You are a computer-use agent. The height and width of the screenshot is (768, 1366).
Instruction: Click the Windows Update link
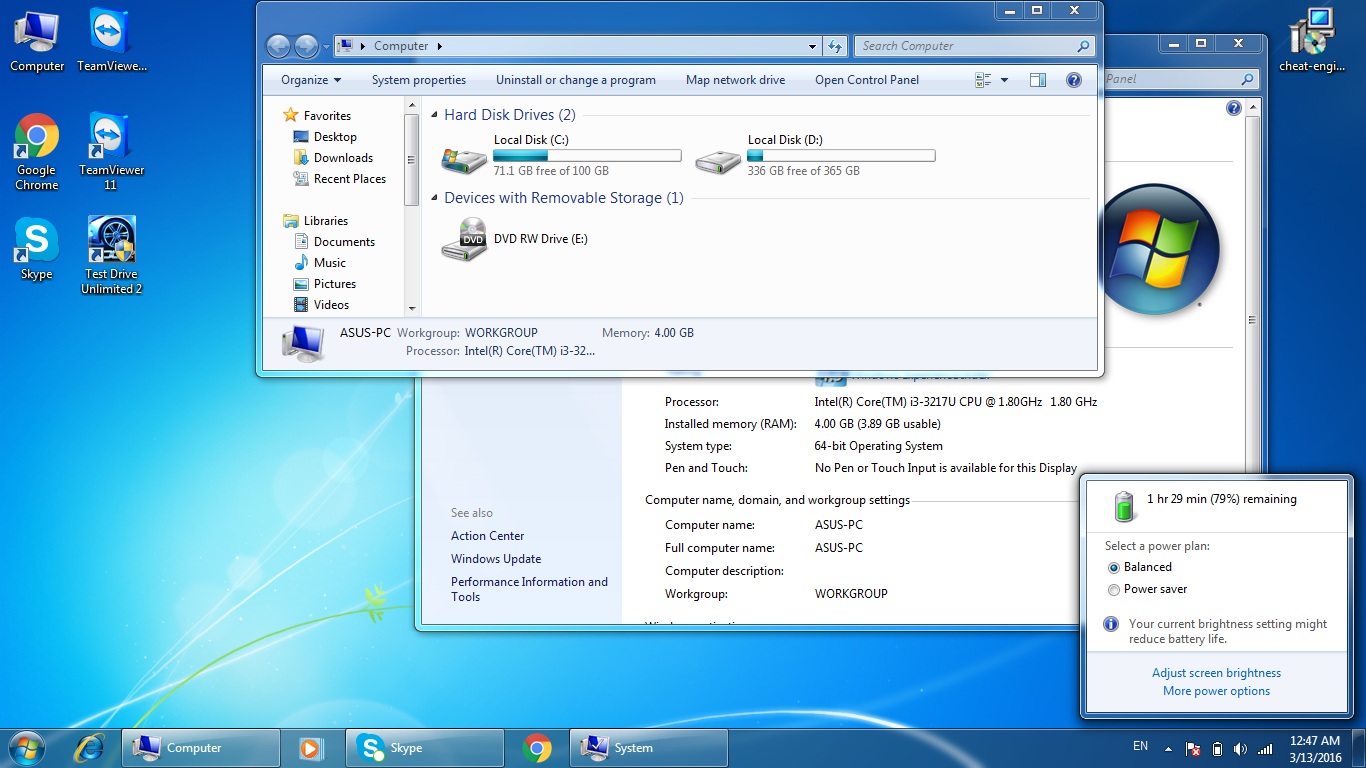point(495,559)
